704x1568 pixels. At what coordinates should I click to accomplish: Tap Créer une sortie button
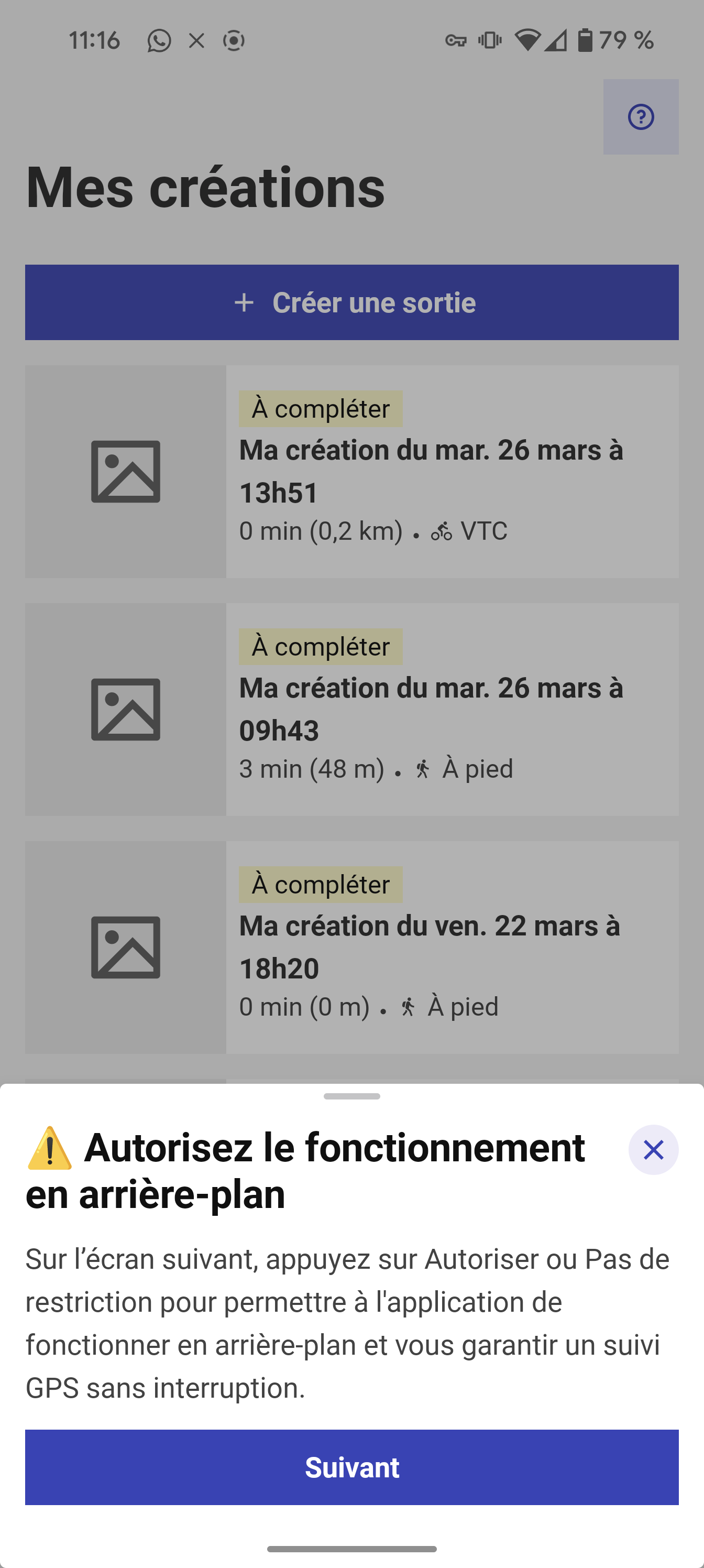[351, 302]
